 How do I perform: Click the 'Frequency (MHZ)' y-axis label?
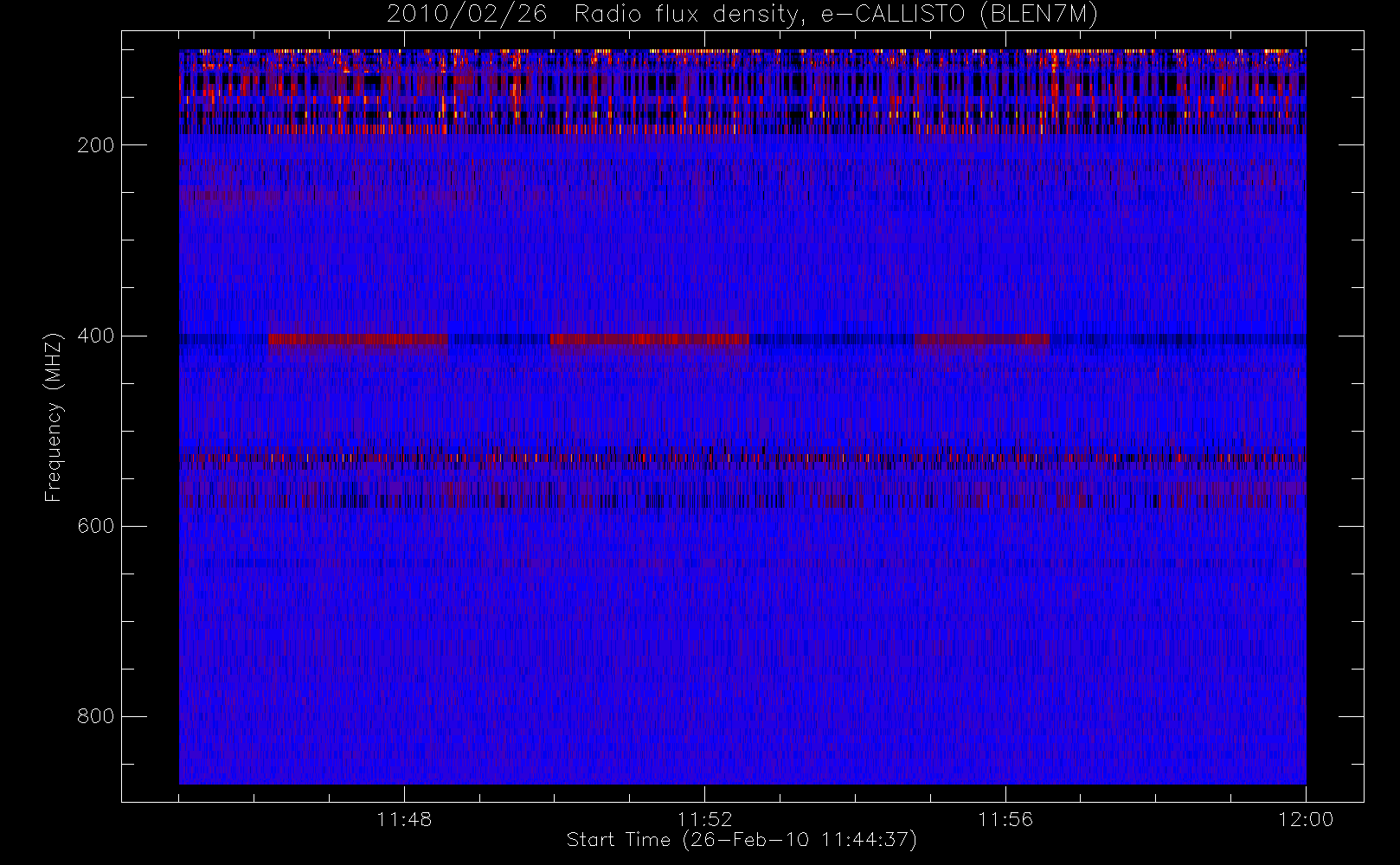click(54, 418)
